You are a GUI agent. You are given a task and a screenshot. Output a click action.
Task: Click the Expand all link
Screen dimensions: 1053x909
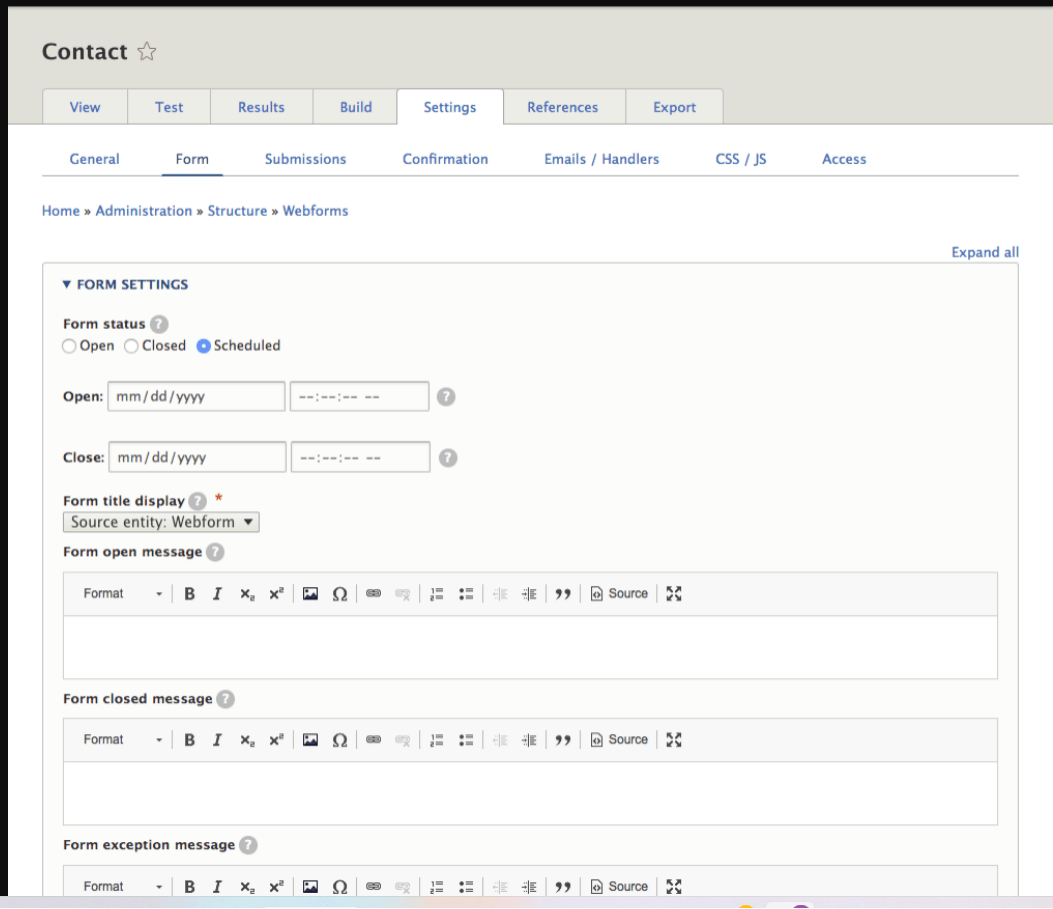click(984, 252)
